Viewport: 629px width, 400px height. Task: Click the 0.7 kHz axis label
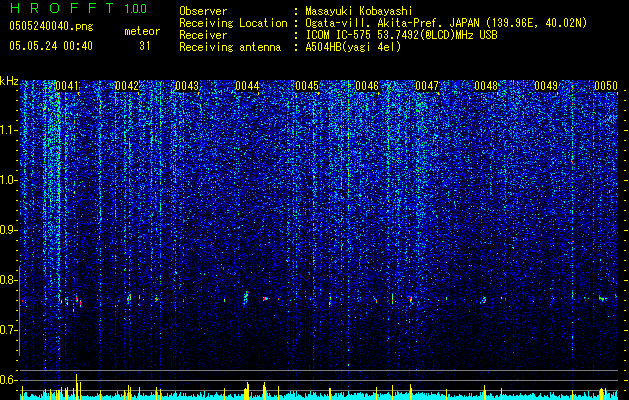[9, 330]
